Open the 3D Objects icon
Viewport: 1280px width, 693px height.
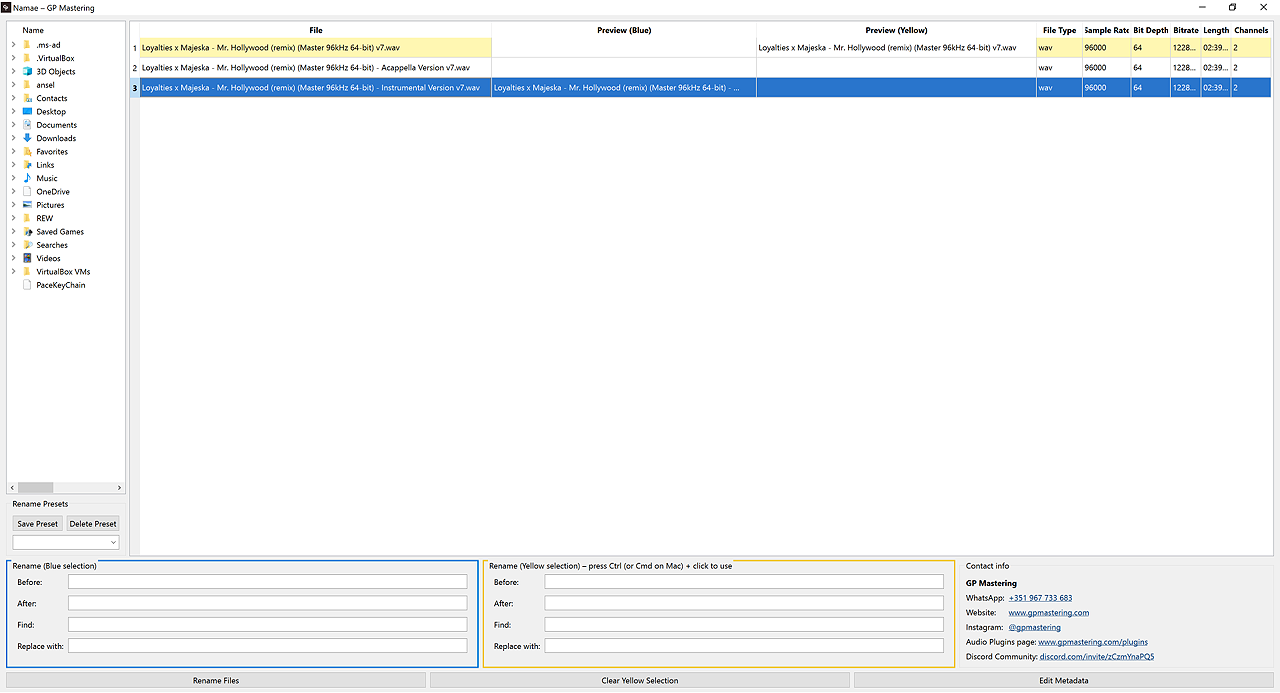27,71
